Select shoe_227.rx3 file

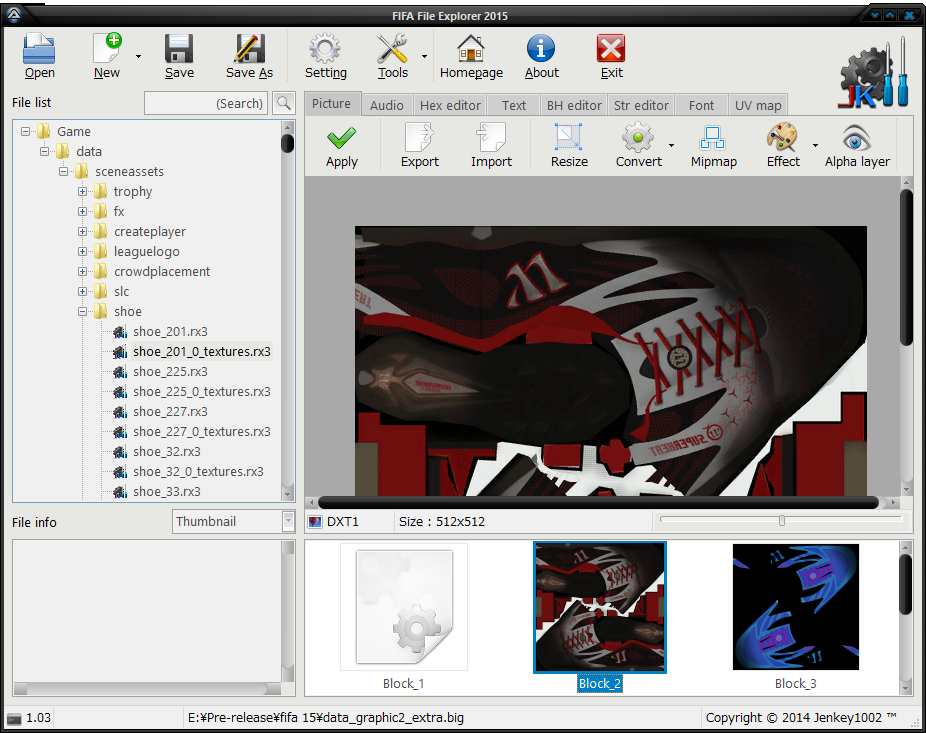point(170,412)
